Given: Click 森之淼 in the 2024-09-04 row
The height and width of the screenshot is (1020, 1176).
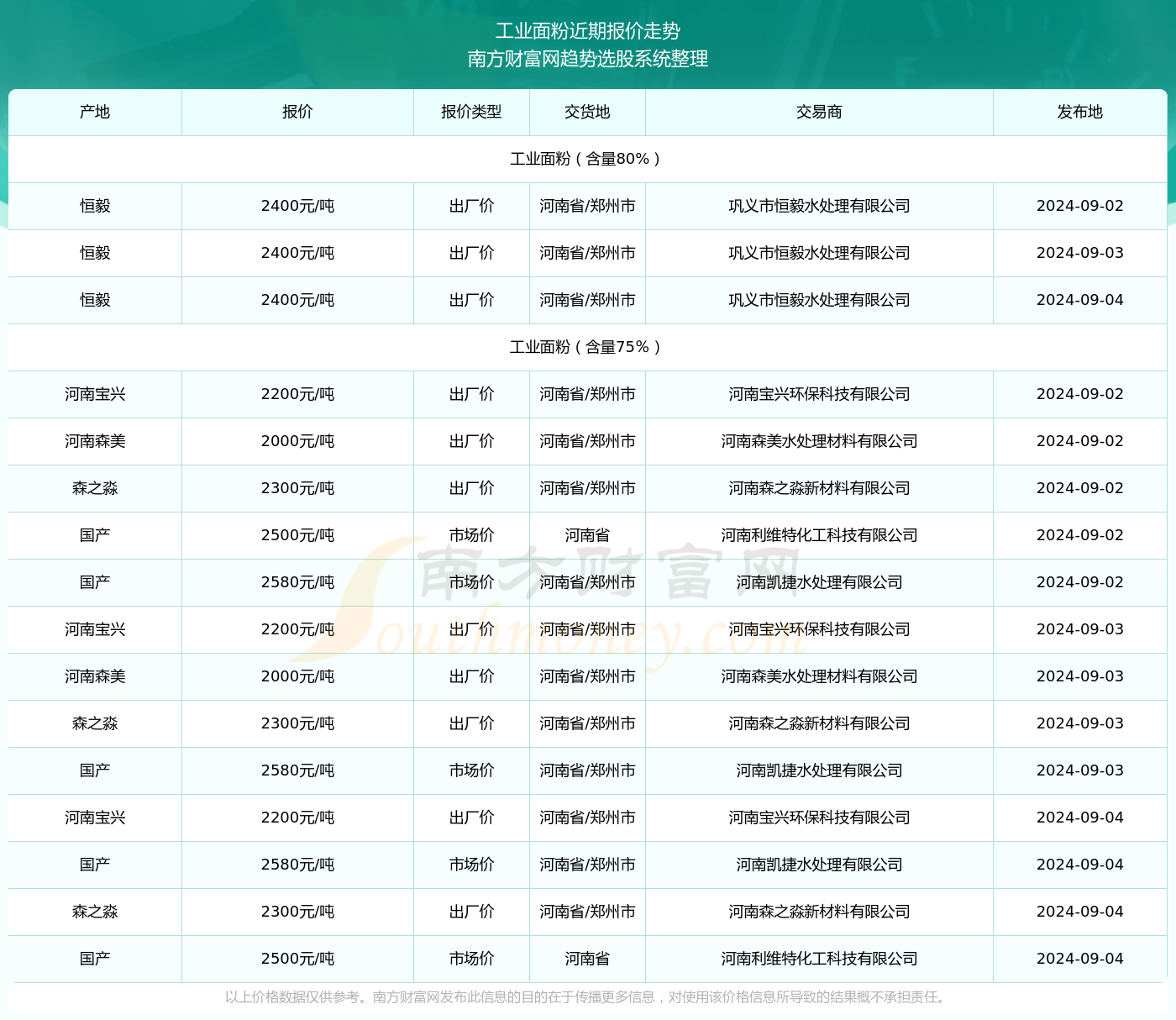Looking at the screenshot, I should (95, 912).
